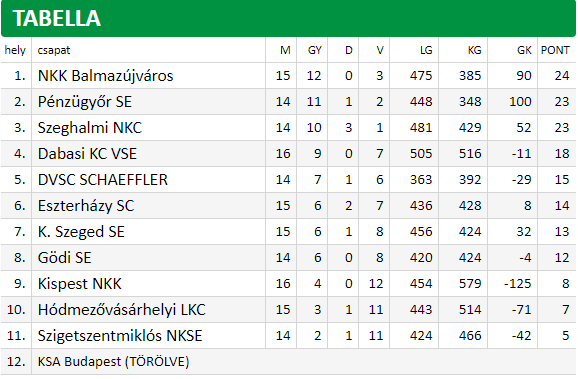The height and width of the screenshot is (379, 578).
Task: Click on Szeghalmi NKC in the table
Action: pyautogui.click(x=90, y=128)
